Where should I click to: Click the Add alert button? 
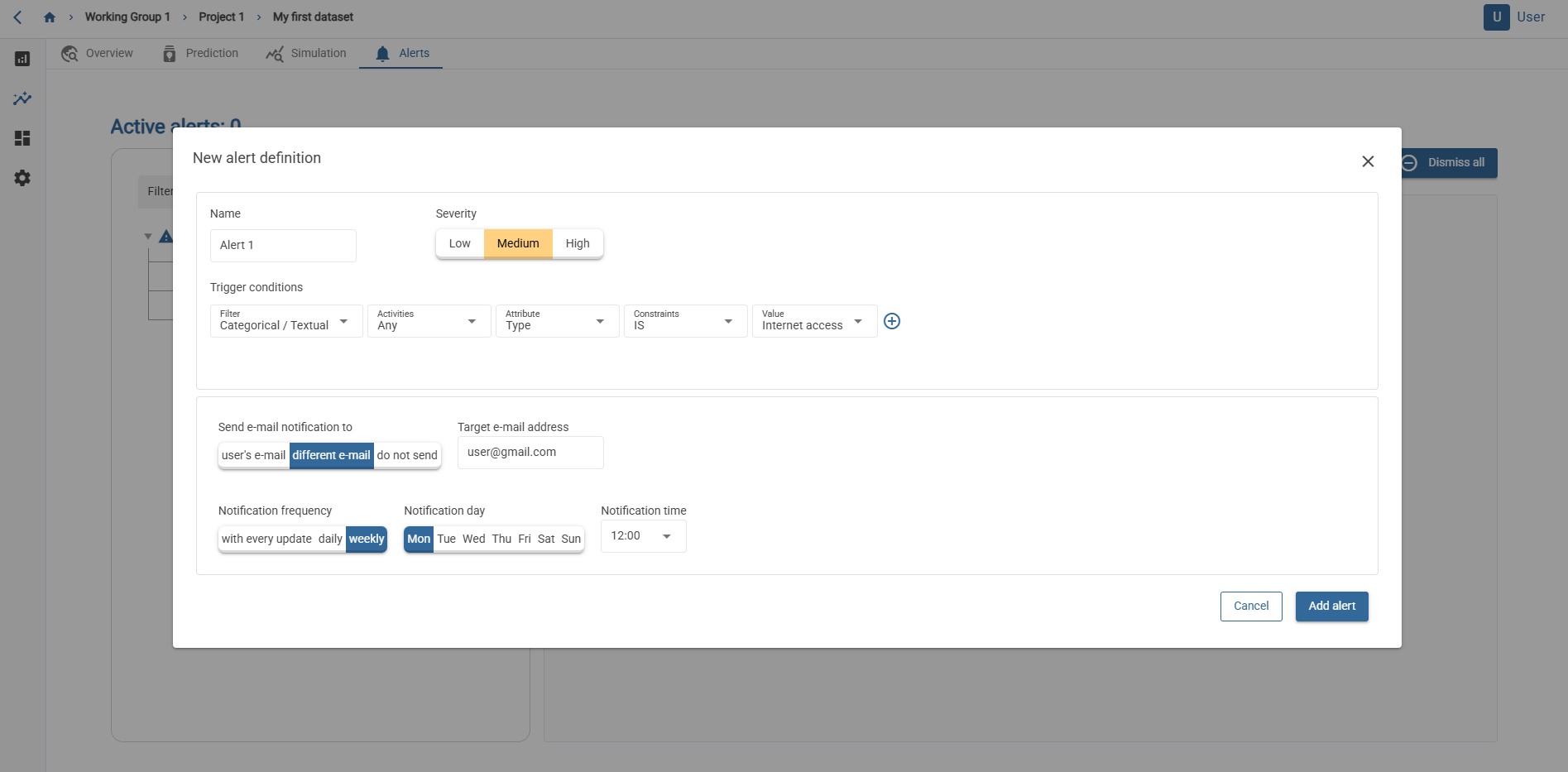click(x=1331, y=606)
